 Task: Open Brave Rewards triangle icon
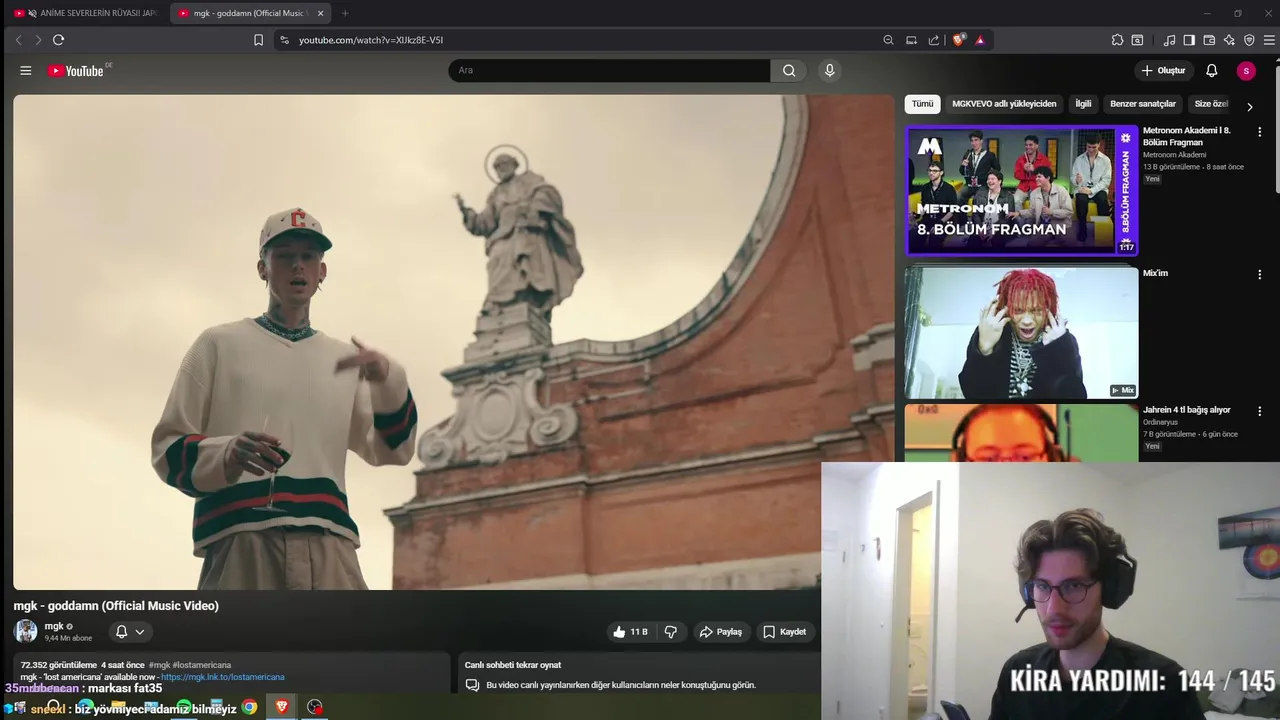(x=980, y=40)
